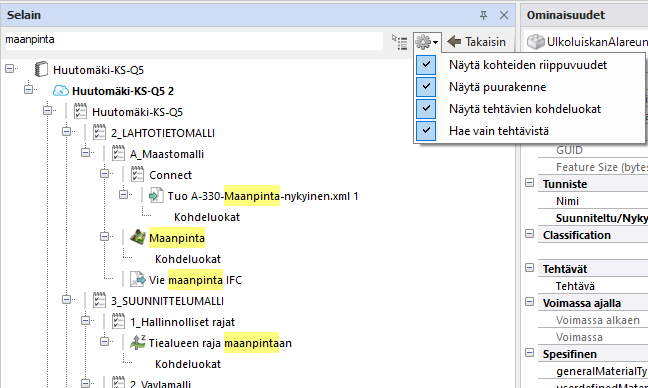Image resolution: width=648 pixels, height=388 pixels.
Task: Select Vie maanpinta IFC tree item
Action: (x=195, y=280)
